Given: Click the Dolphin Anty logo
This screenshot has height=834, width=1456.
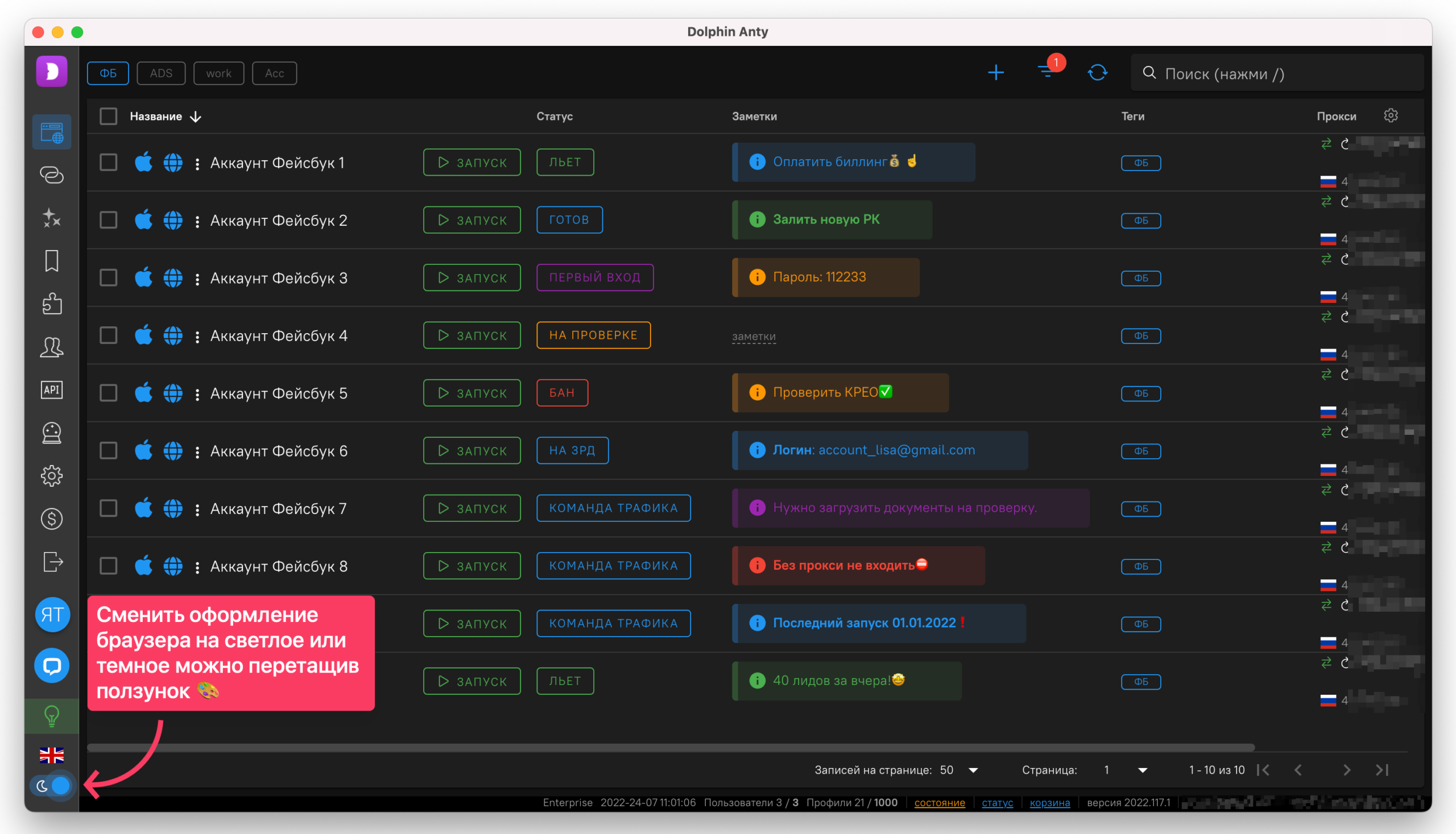Looking at the screenshot, I should (x=52, y=72).
